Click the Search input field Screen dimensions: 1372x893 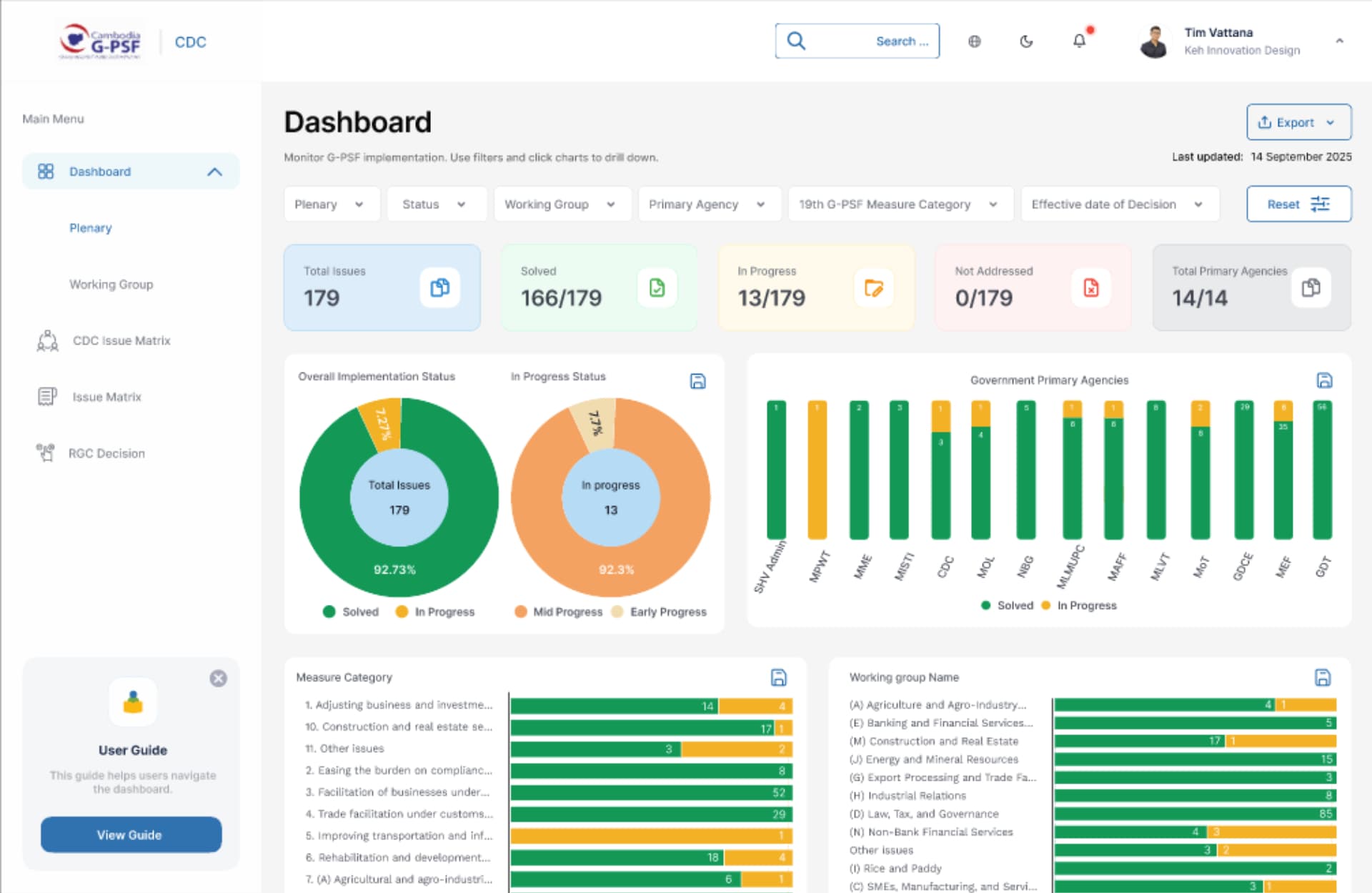coord(857,41)
